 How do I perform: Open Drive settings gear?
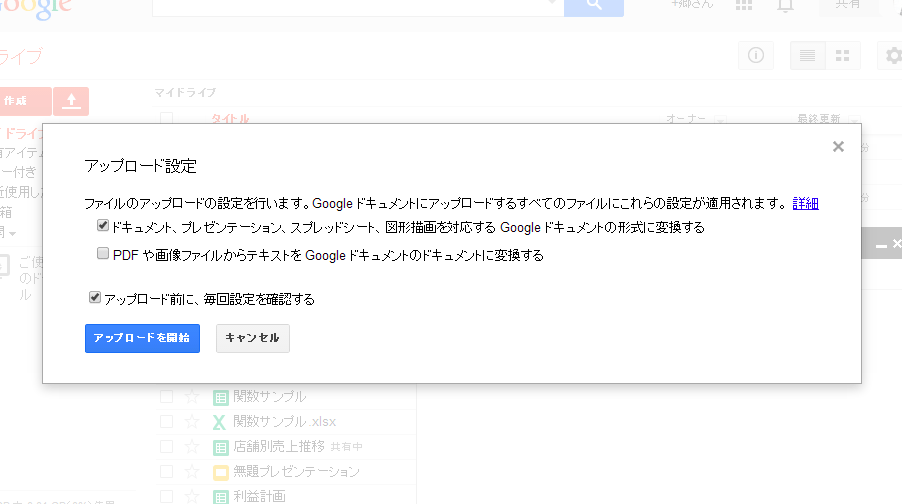point(893,55)
